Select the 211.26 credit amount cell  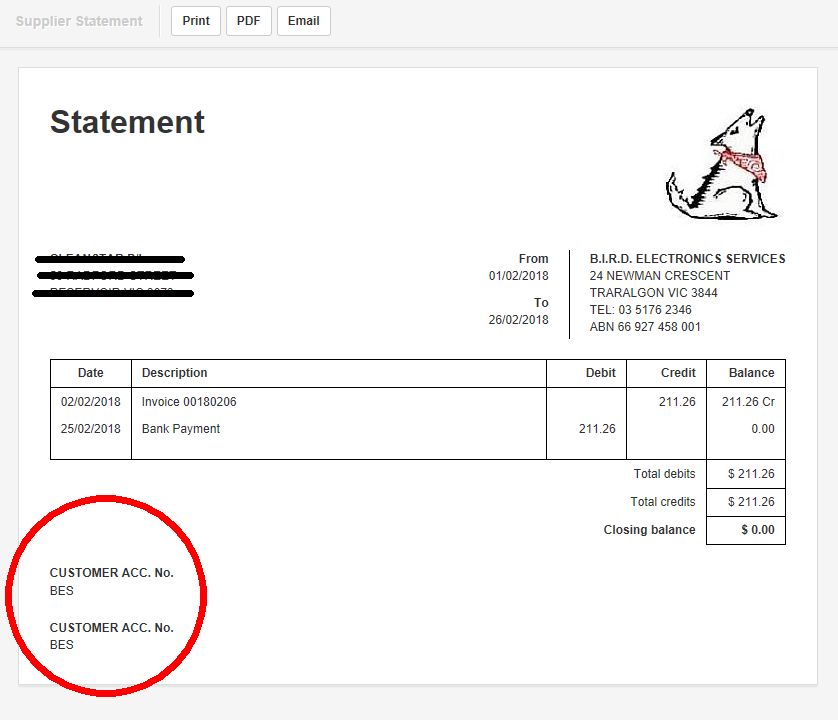tap(677, 402)
